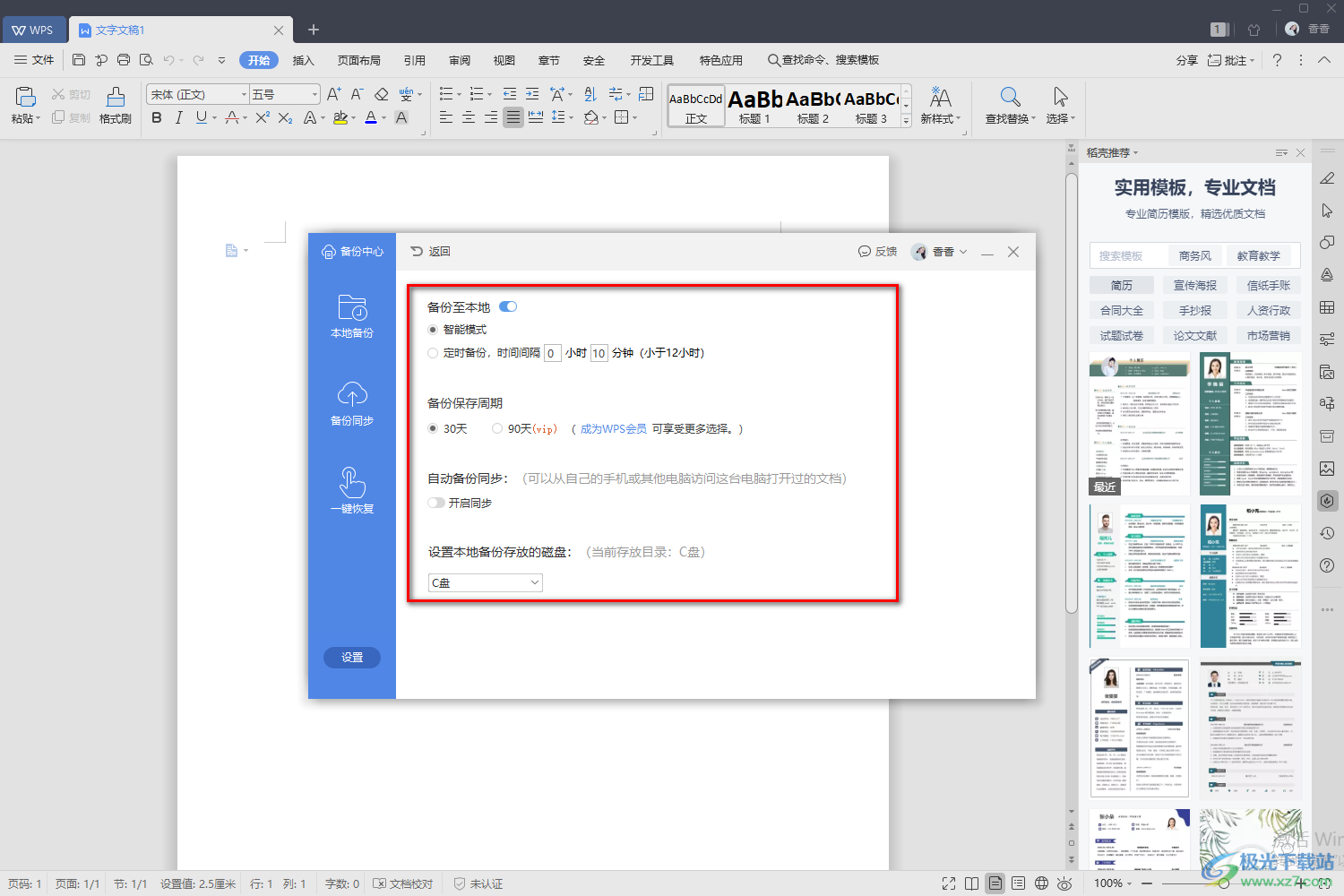Switch to web layout view in status bar
The width and height of the screenshot is (1344, 896).
click(1041, 883)
